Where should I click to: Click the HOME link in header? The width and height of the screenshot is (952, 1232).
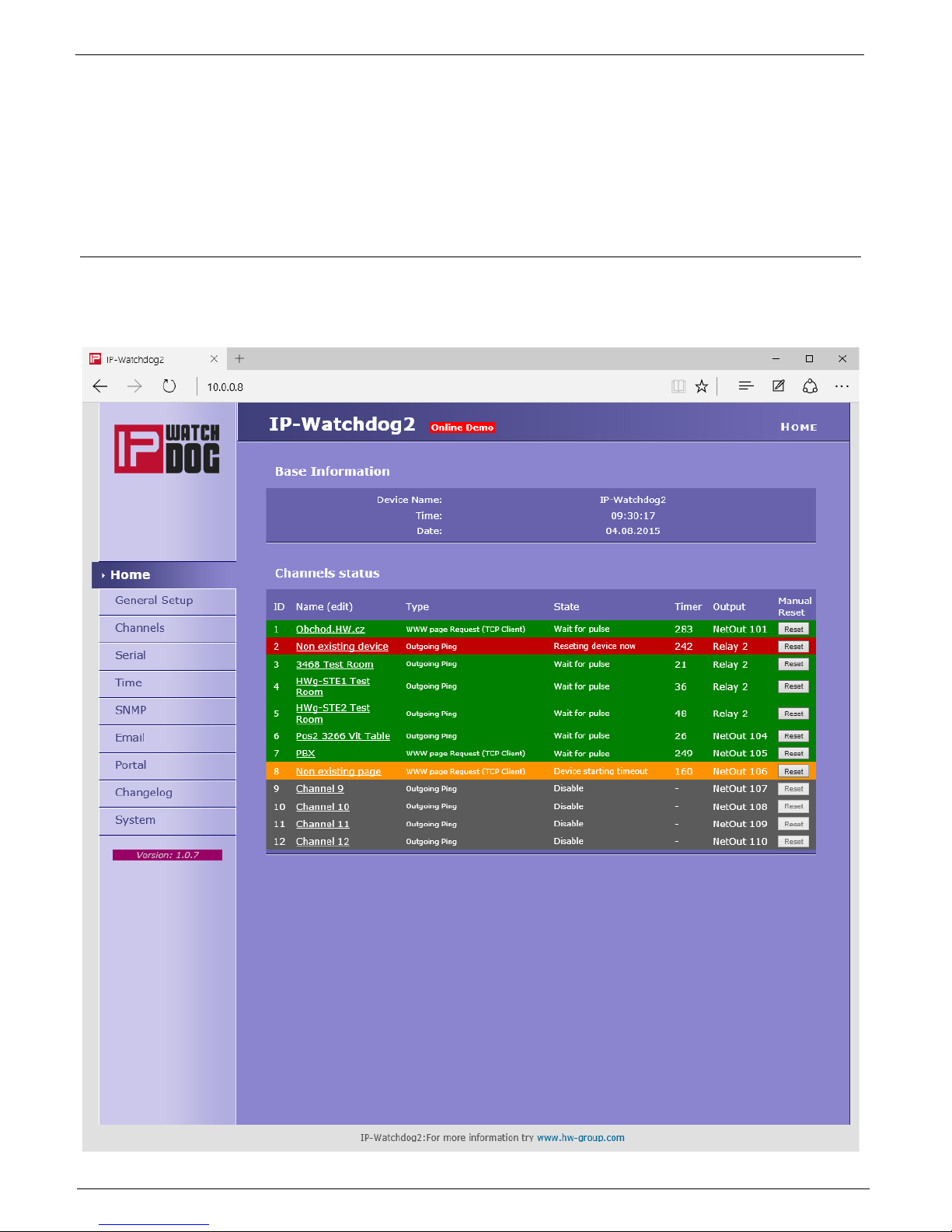click(799, 428)
